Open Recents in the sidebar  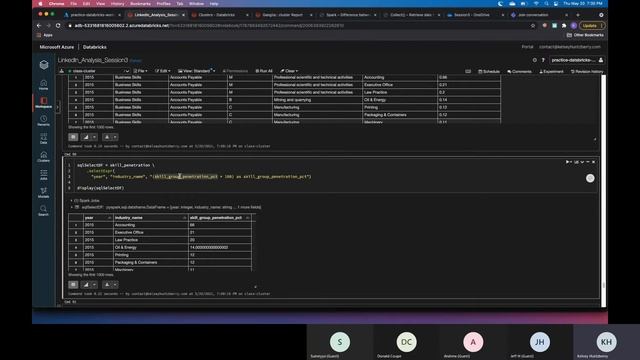[44, 121]
